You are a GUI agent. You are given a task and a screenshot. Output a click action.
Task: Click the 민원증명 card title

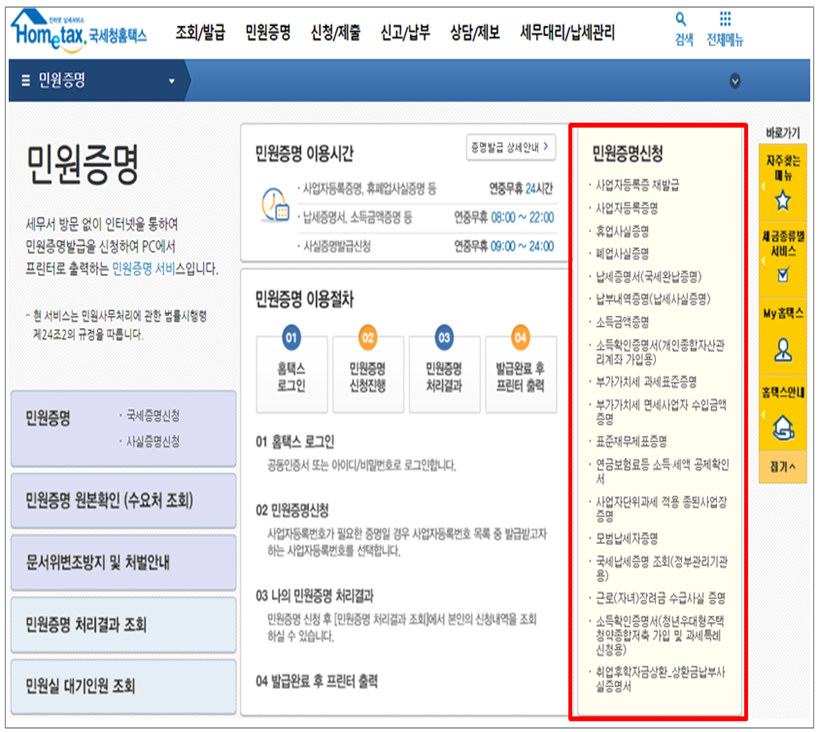click(x=48, y=418)
